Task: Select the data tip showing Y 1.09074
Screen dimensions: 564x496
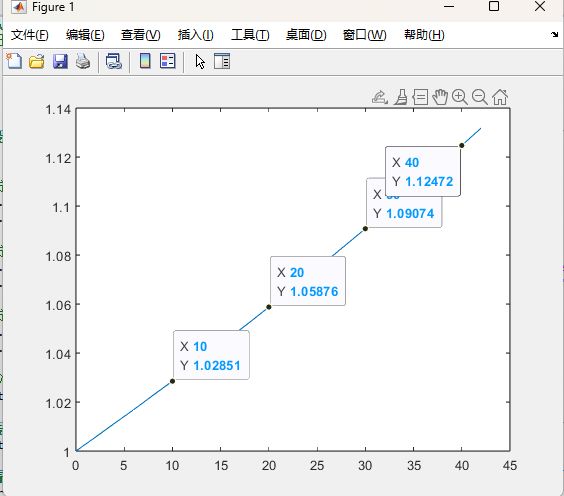Action: 404,212
